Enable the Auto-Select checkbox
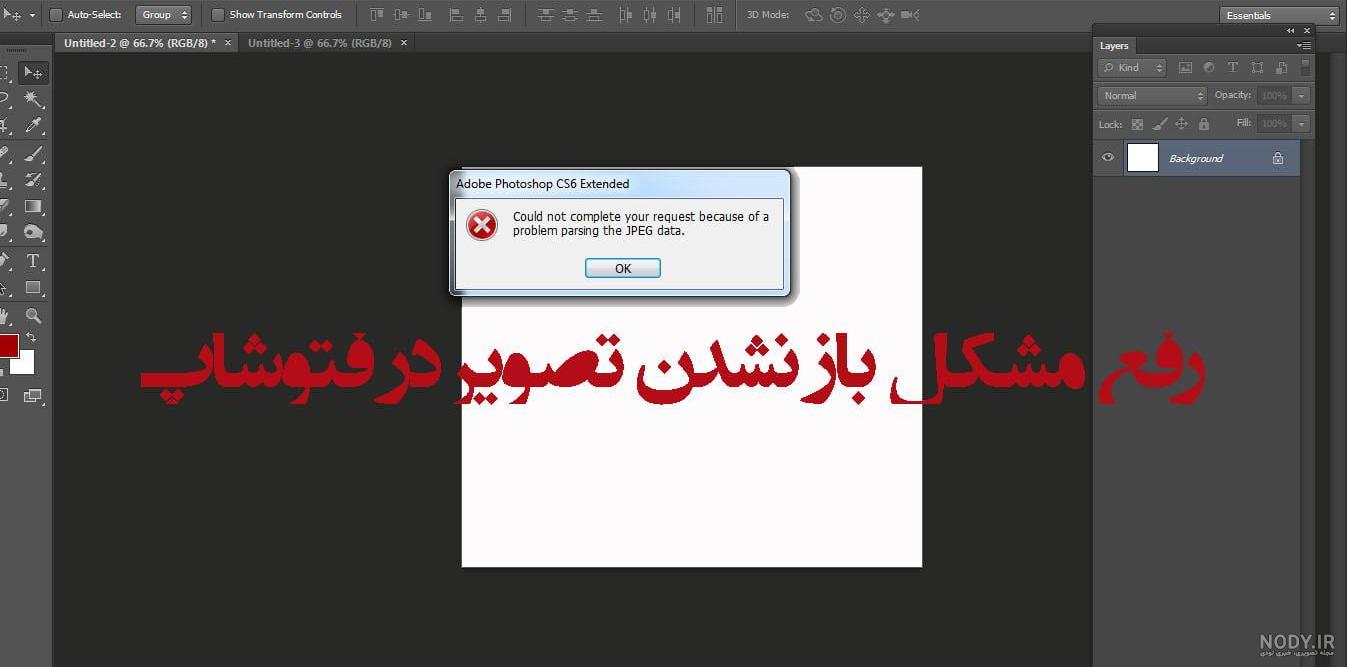This screenshot has width=1347, height=667. click(56, 15)
